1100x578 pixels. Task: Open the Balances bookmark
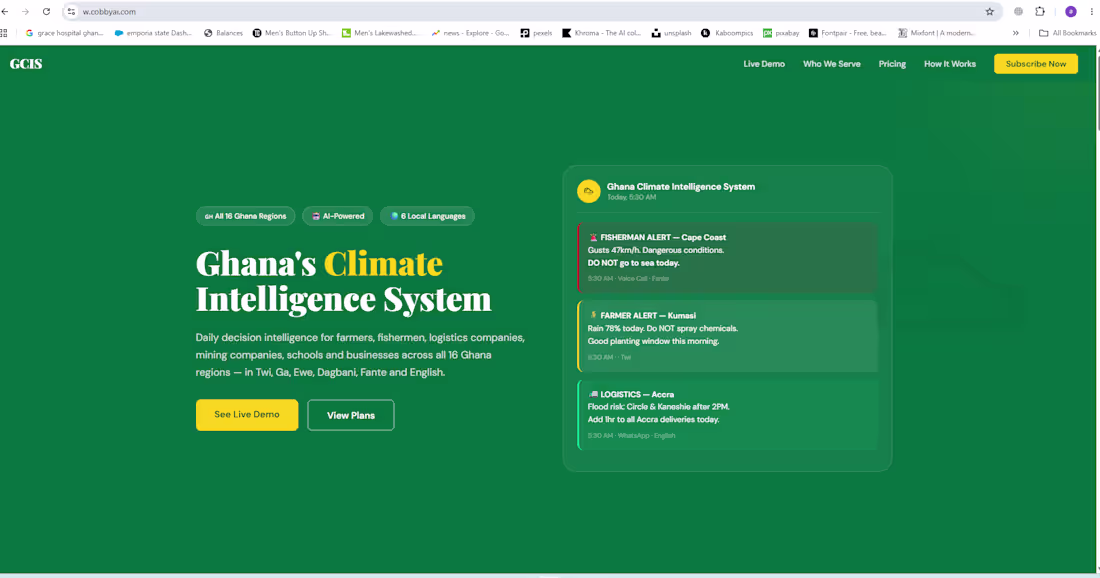pos(223,33)
